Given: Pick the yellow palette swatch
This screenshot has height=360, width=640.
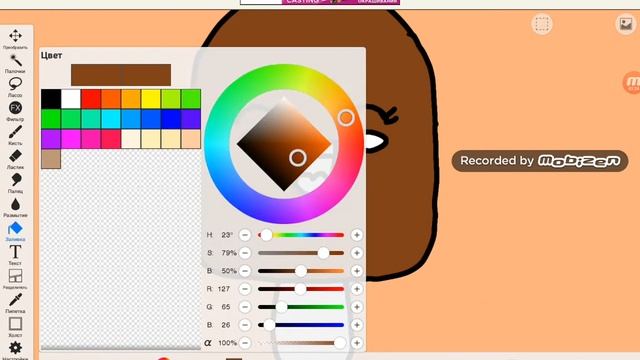Looking at the screenshot, I should (x=151, y=99).
